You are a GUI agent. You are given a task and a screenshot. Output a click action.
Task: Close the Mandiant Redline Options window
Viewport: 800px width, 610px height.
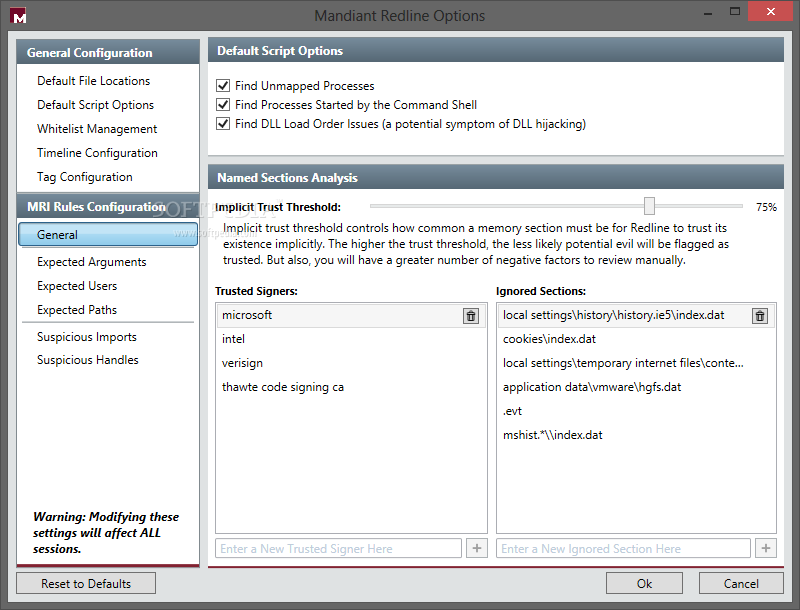[x=770, y=12]
